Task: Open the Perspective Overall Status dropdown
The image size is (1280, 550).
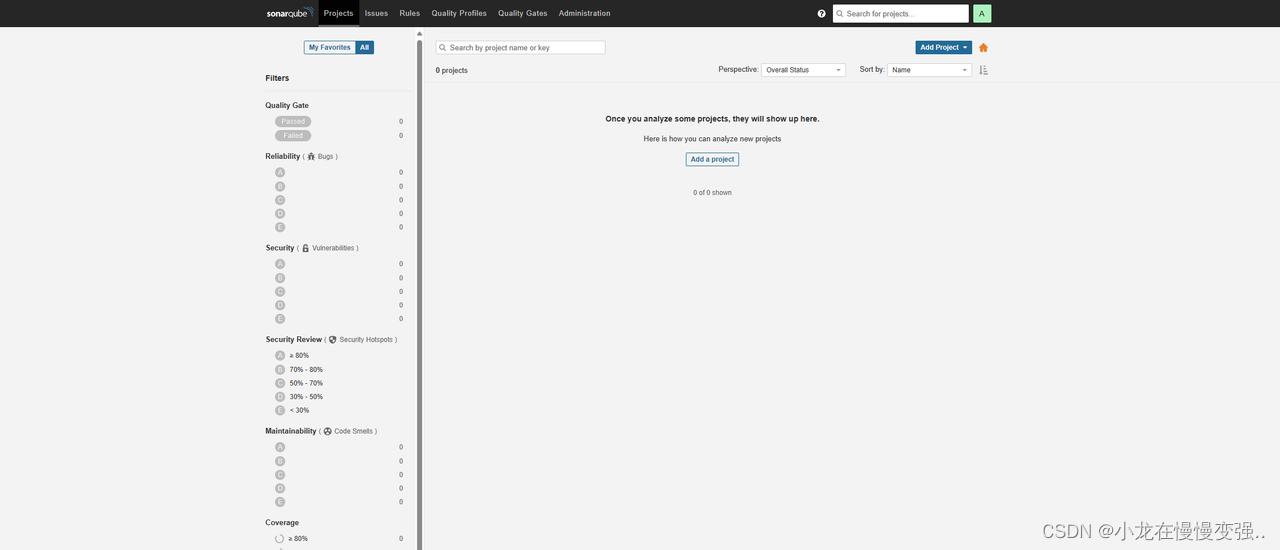Action: pyautogui.click(x=803, y=70)
